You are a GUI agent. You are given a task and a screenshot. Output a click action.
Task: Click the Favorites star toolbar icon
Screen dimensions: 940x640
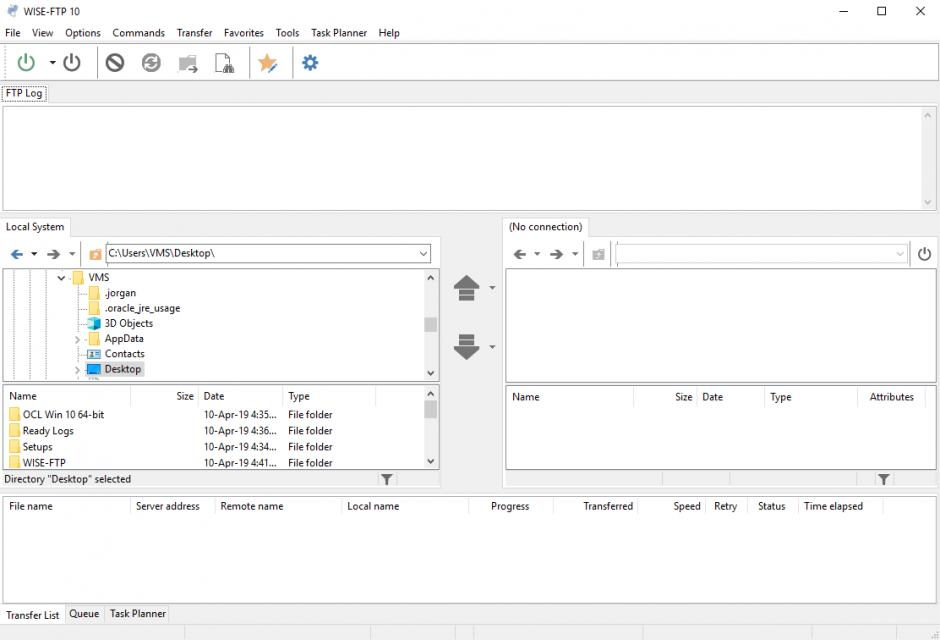(x=267, y=62)
